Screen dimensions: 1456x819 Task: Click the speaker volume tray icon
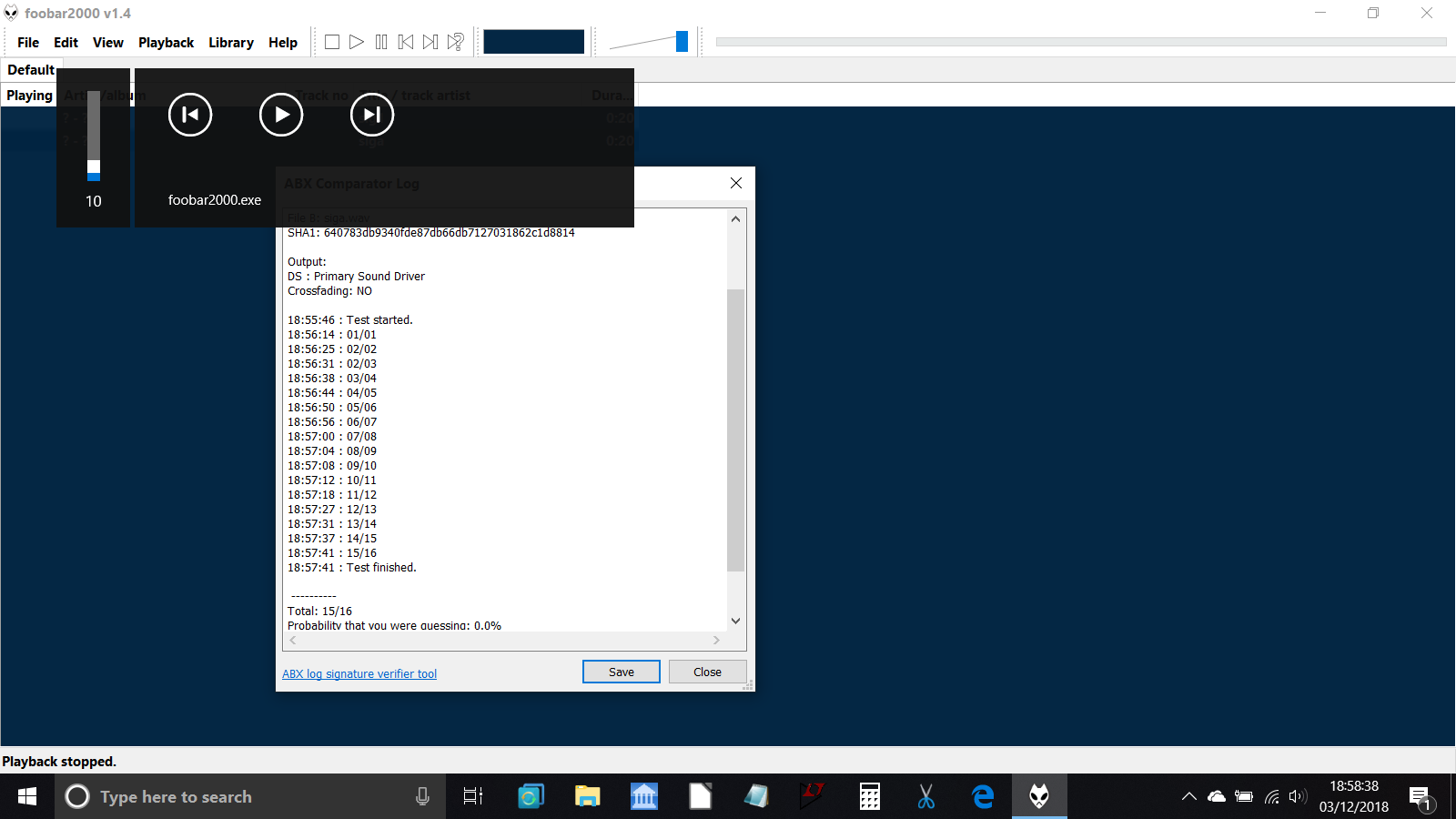tap(1298, 796)
